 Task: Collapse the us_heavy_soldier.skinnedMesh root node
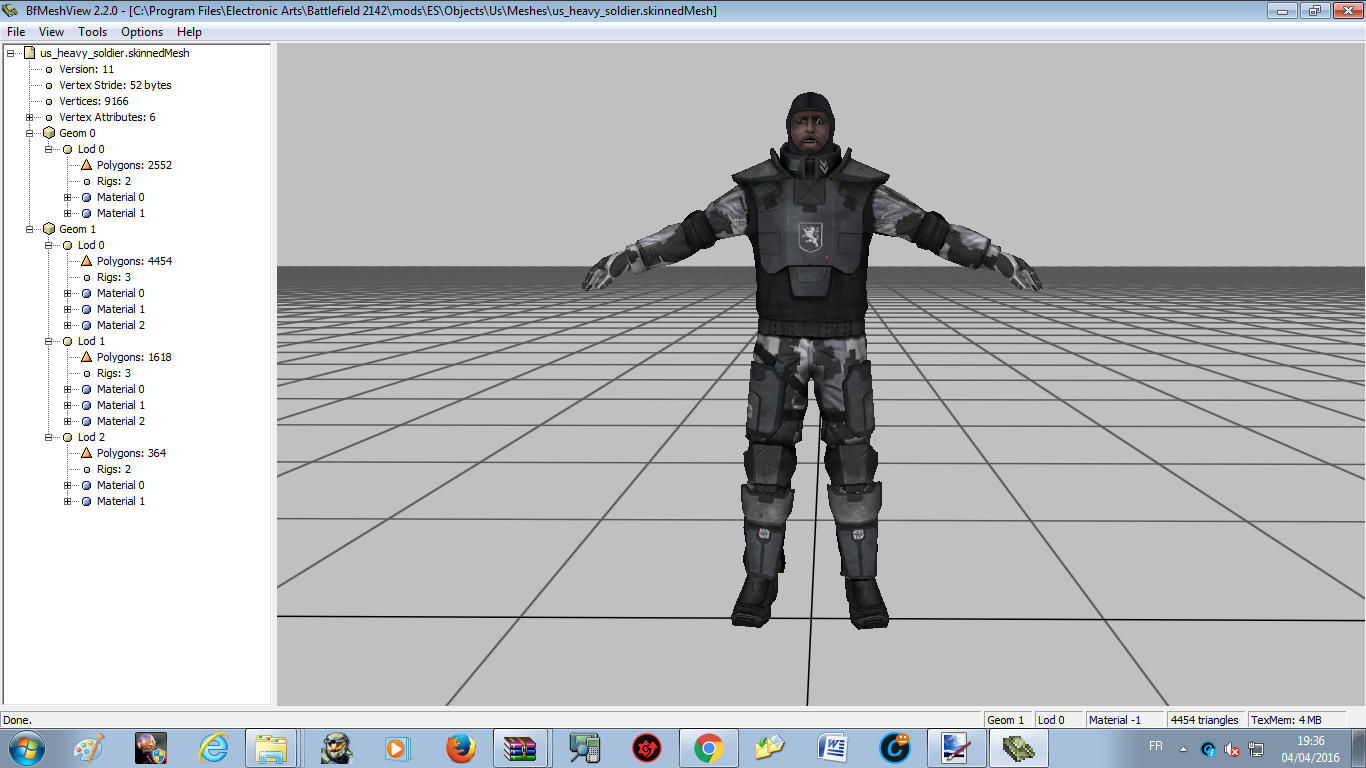coord(10,53)
